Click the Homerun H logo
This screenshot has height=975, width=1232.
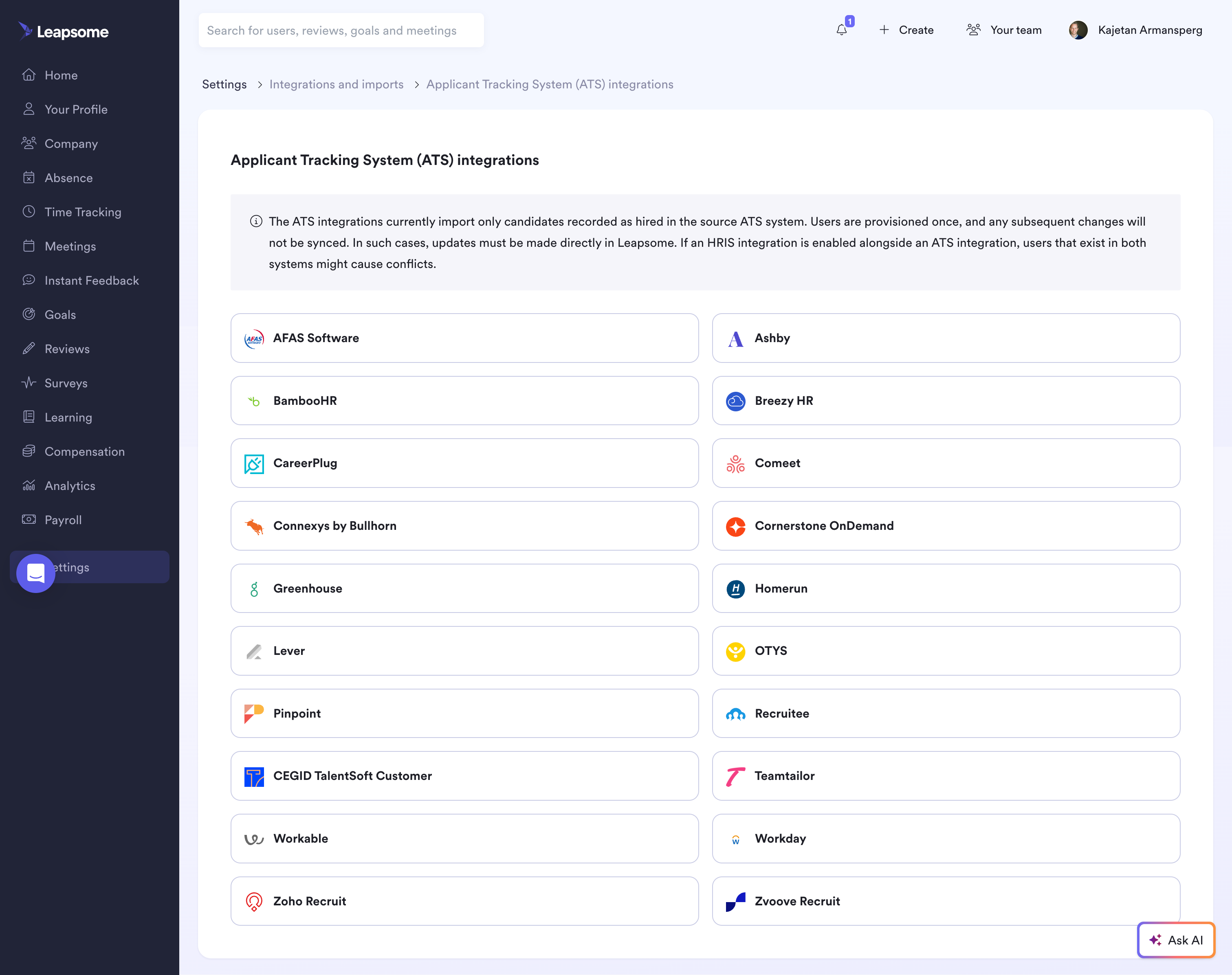735,589
